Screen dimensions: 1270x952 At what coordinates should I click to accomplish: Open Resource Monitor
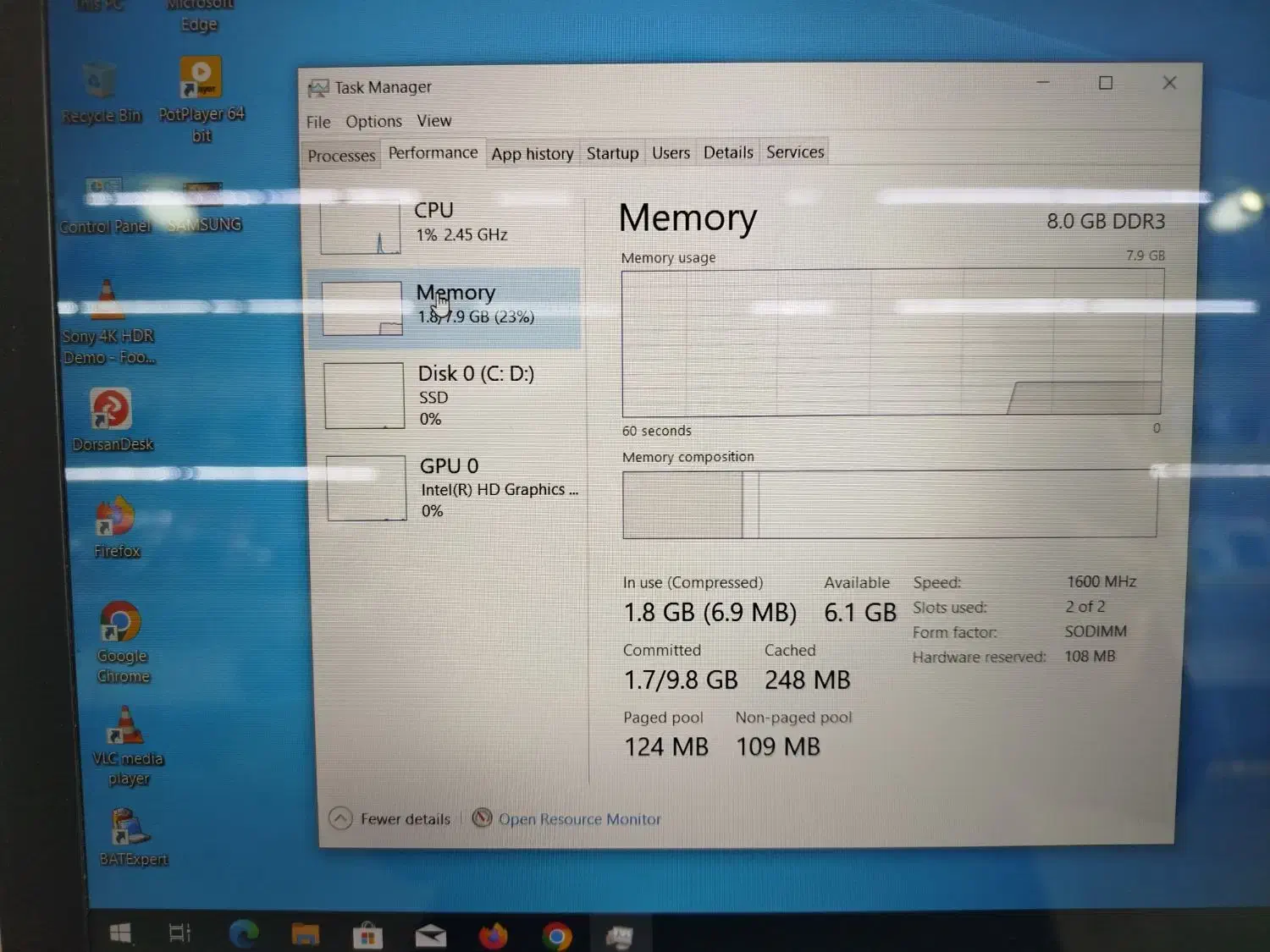[580, 818]
